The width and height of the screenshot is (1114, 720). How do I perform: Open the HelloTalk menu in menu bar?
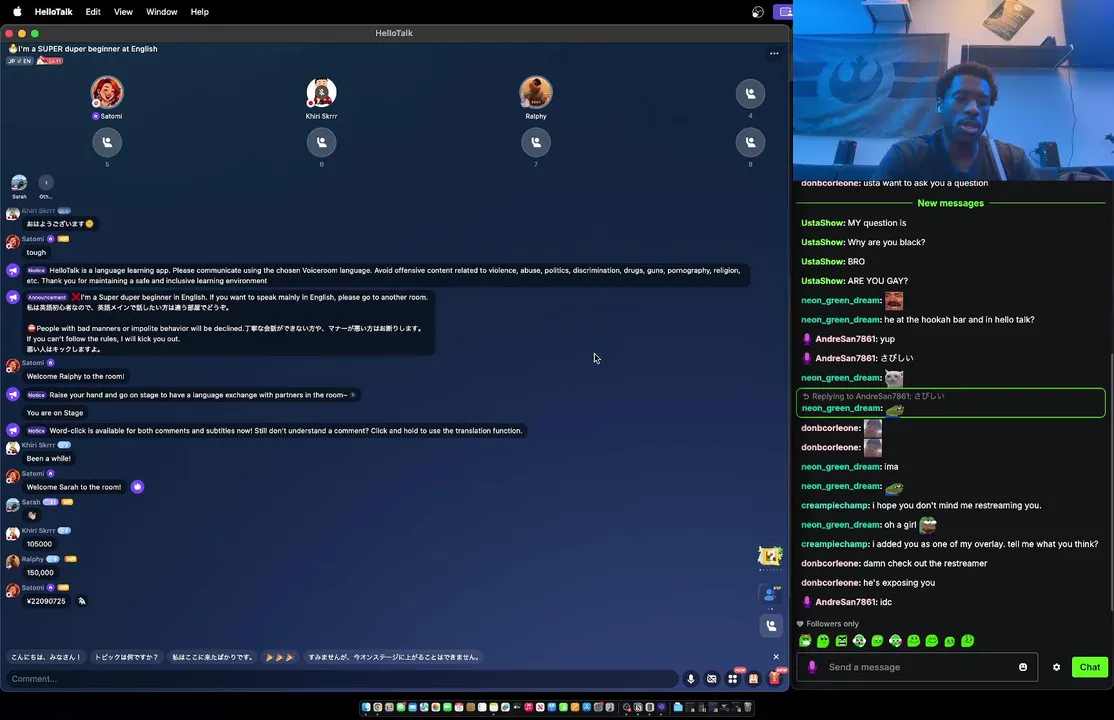53,11
